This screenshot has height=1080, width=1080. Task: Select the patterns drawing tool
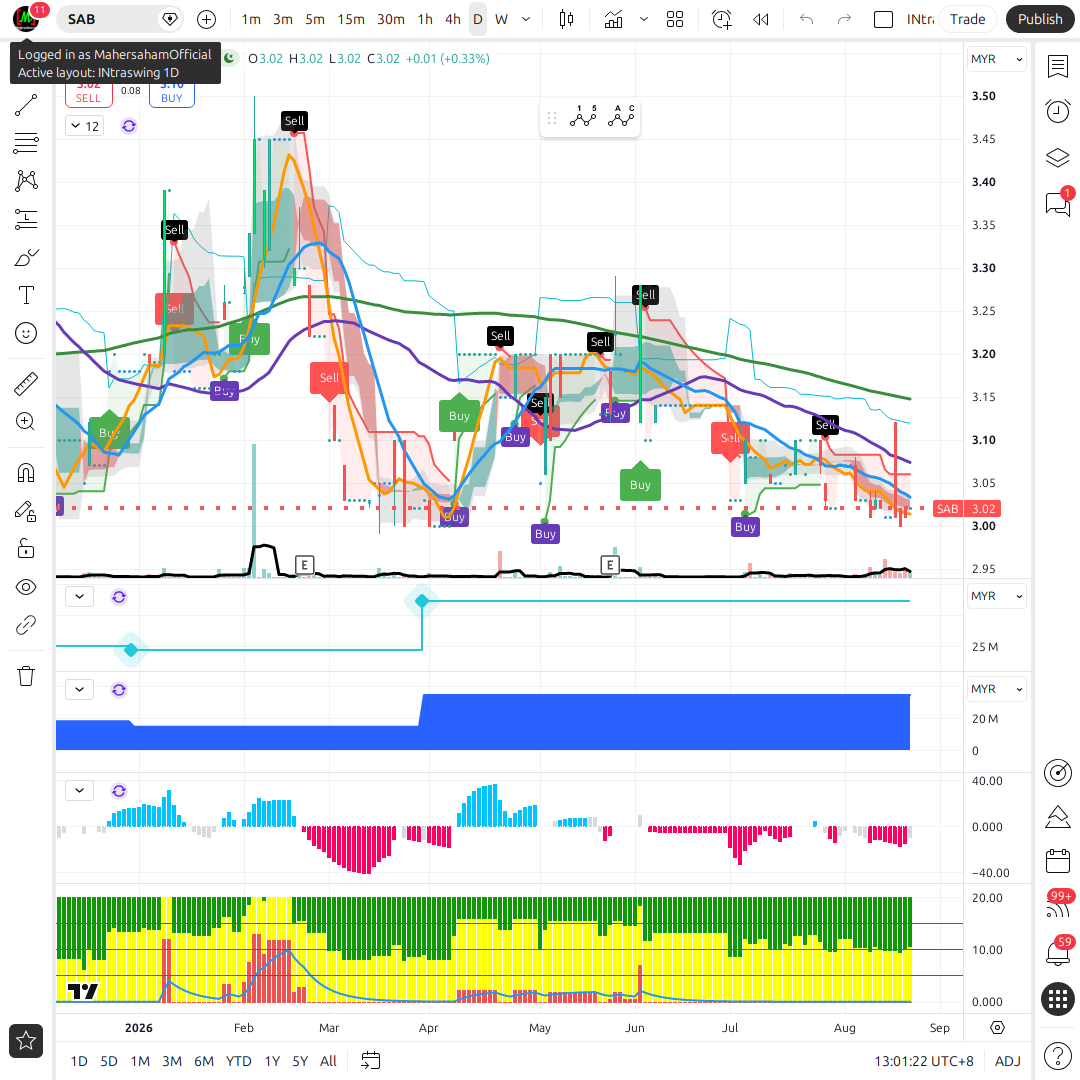pos(25,180)
